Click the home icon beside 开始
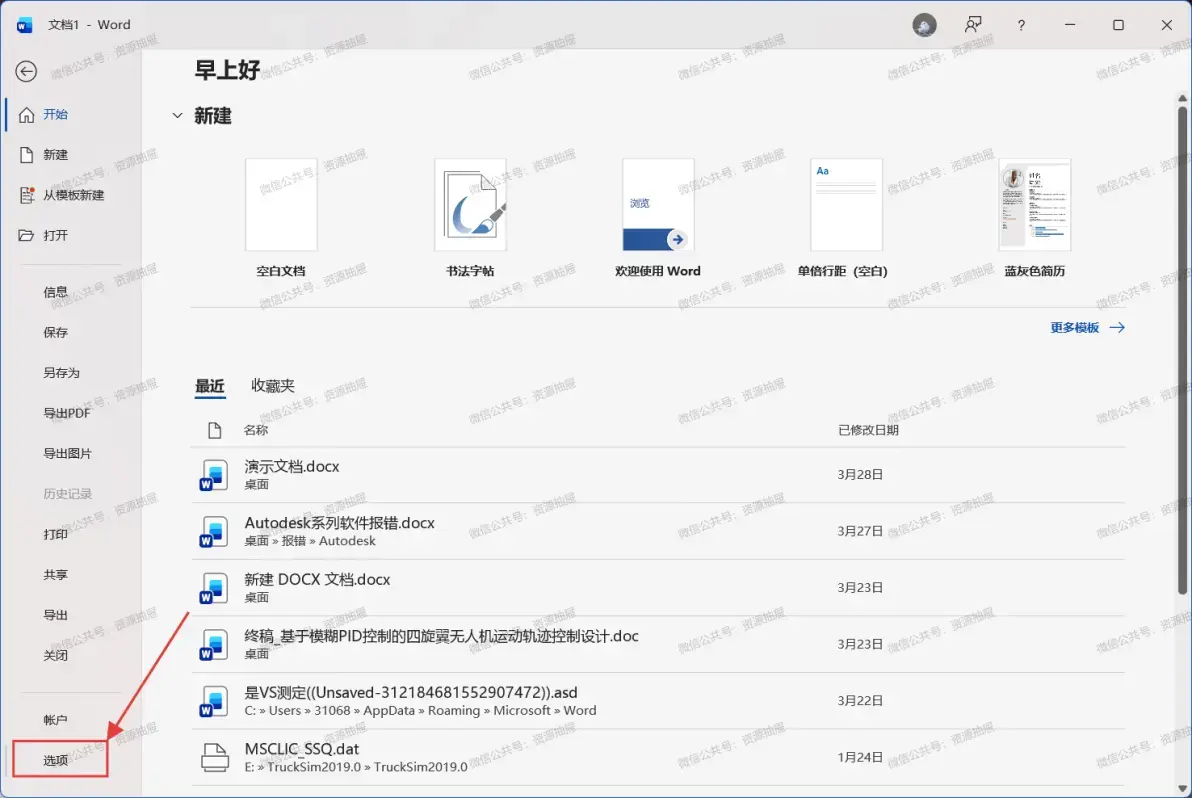This screenshot has width=1192, height=798. pos(27,115)
